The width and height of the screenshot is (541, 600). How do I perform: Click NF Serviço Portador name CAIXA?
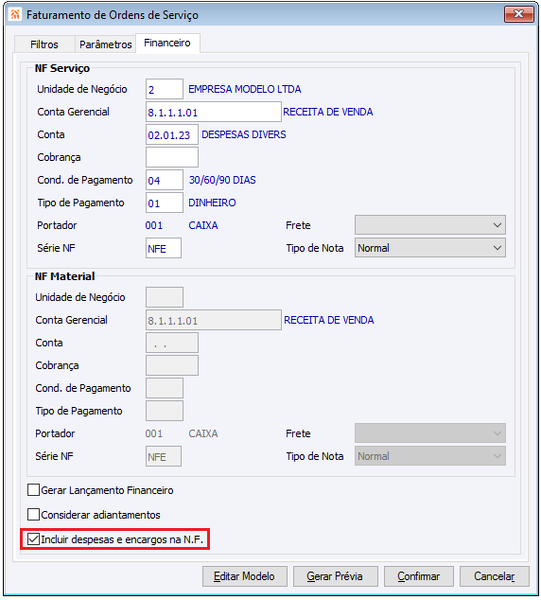[203, 225]
